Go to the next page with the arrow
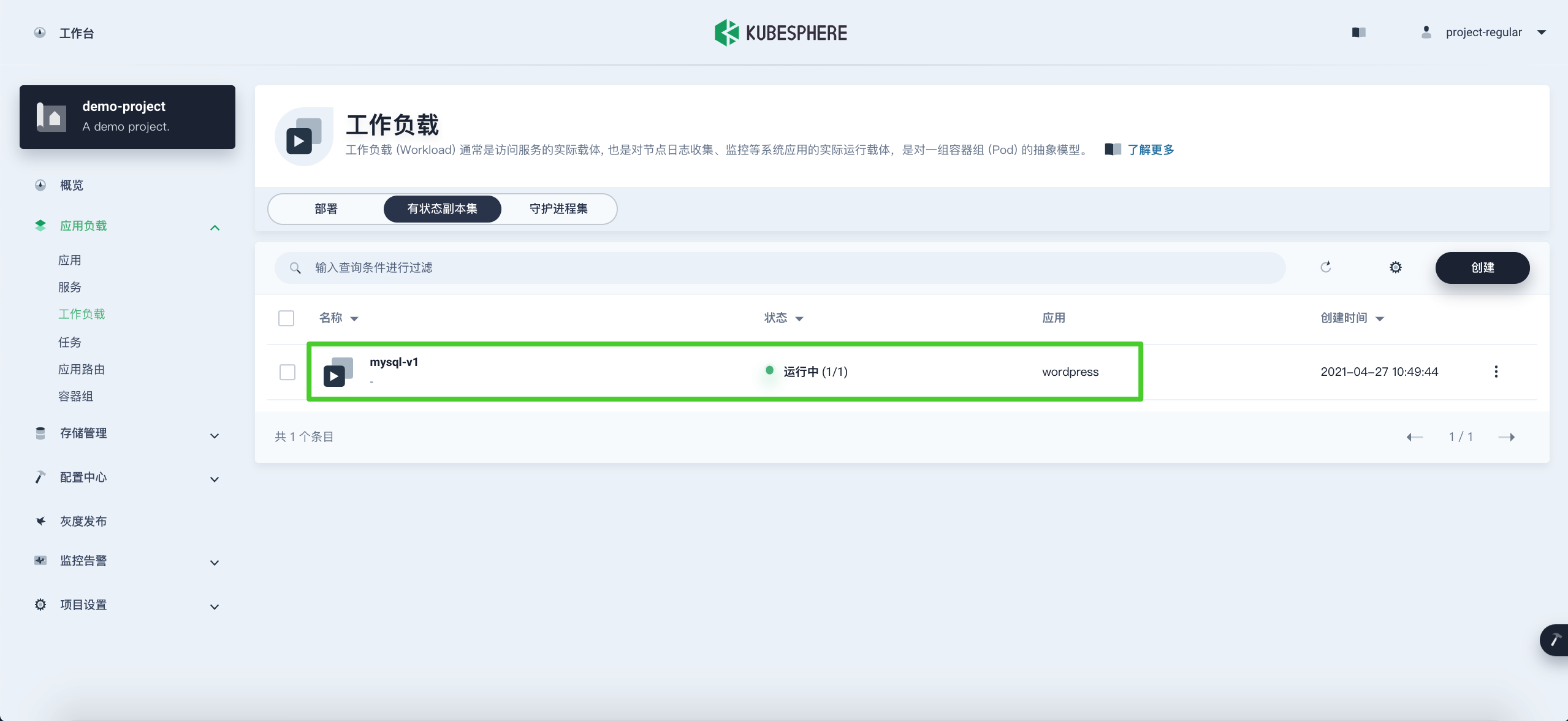Viewport: 1568px width, 721px height. (1506, 437)
